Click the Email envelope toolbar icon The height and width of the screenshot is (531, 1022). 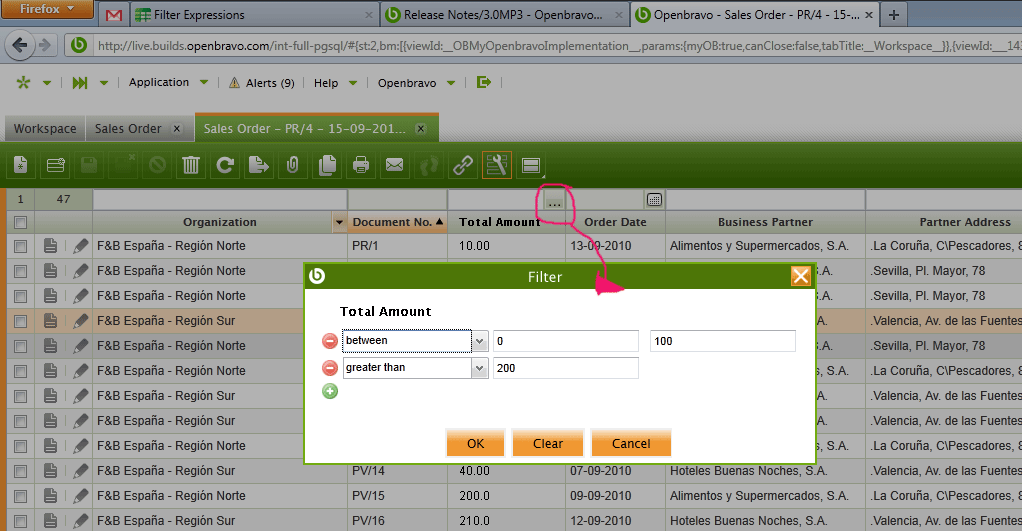pyautogui.click(x=395, y=165)
